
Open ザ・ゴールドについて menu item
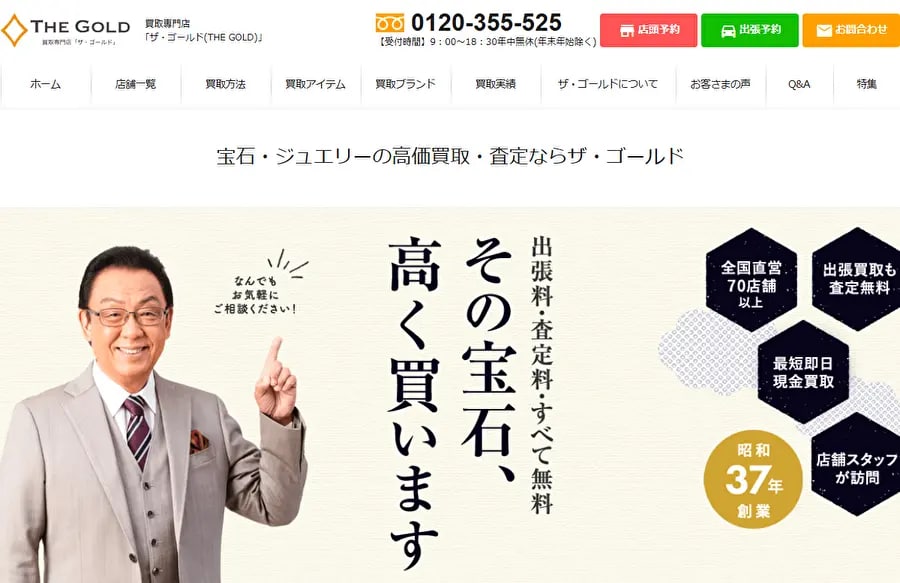point(608,84)
